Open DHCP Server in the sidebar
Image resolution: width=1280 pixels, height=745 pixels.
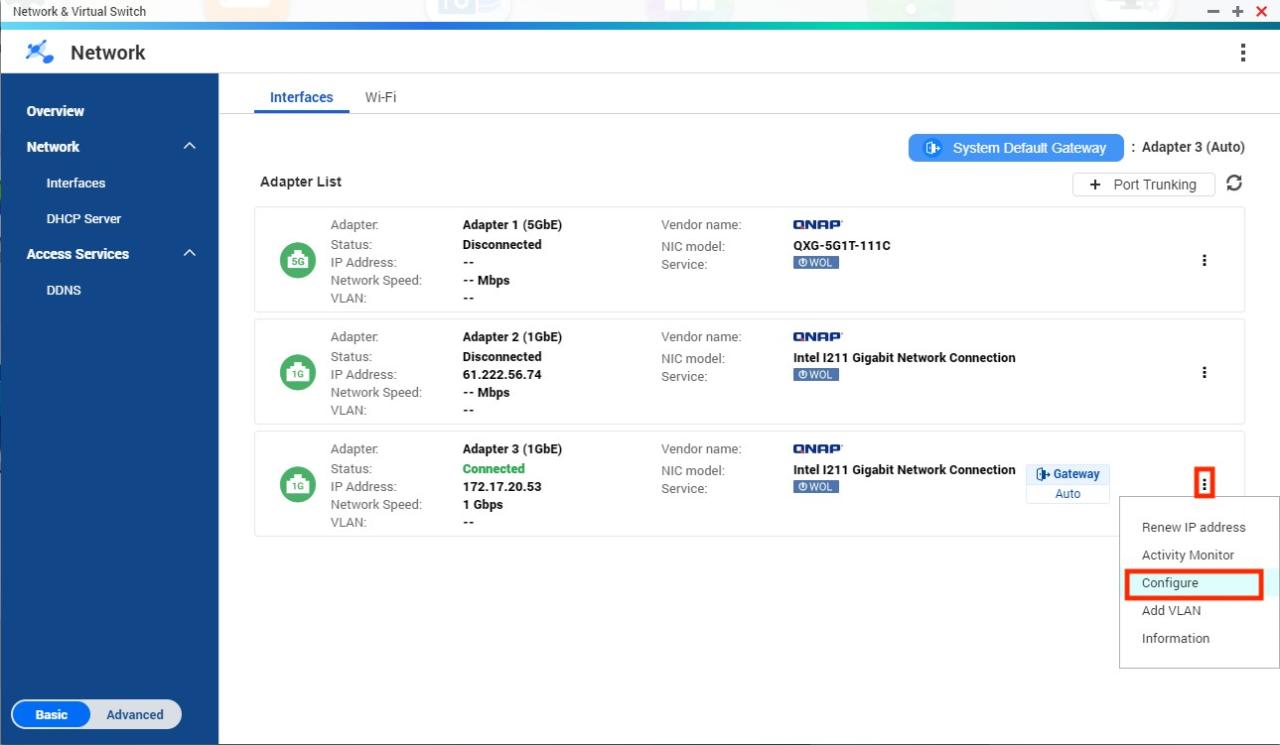point(83,218)
